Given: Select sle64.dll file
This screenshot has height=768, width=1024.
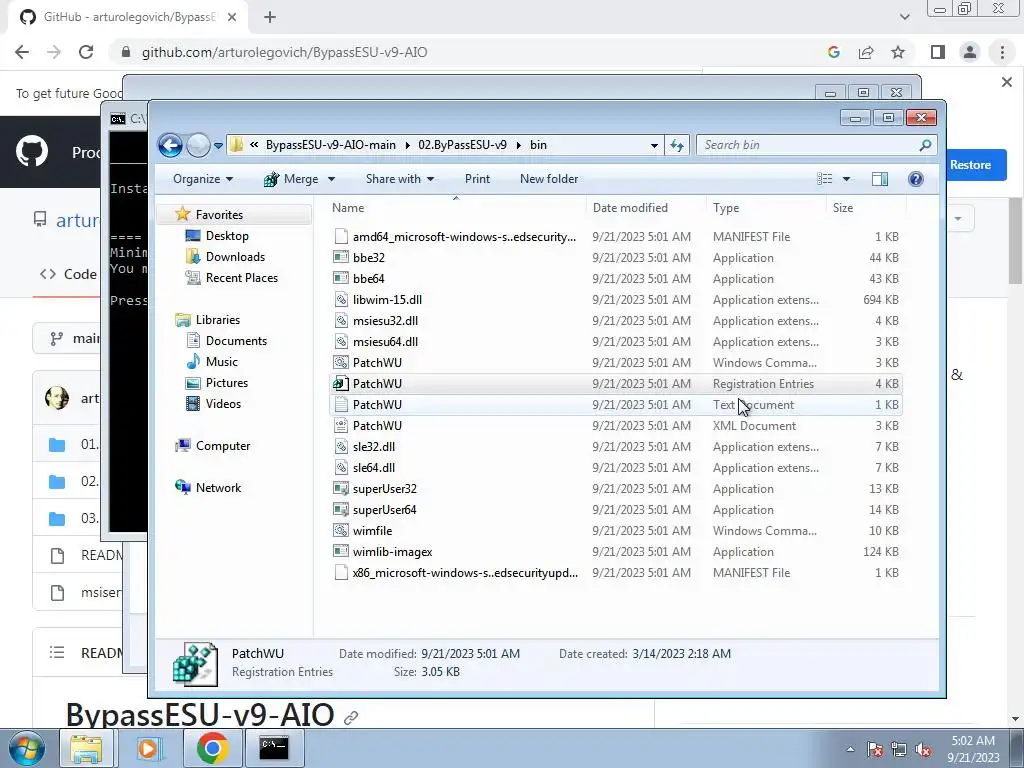Looking at the screenshot, I should (x=616, y=468).
